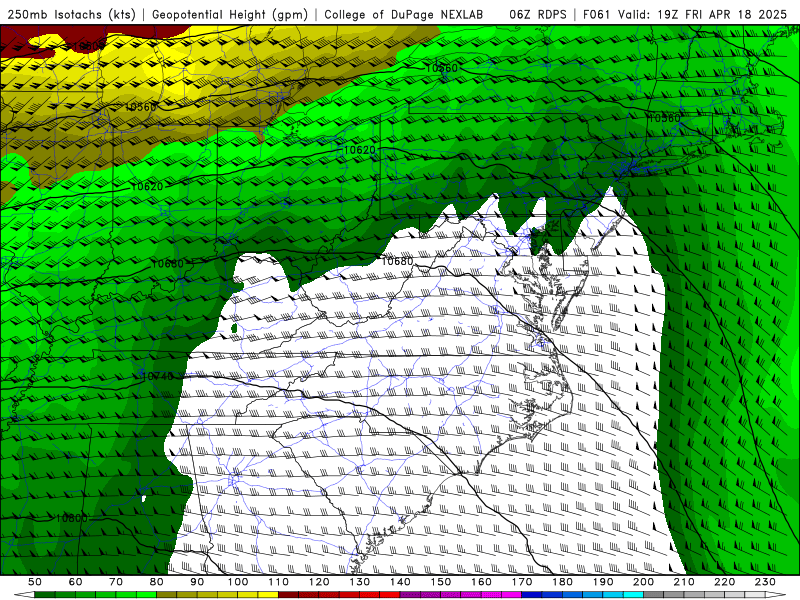Click the "Valid: 19Z FRI APR 18 2025" text
The width and height of the screenshot is (800, 600).
[x=703, y=14]
